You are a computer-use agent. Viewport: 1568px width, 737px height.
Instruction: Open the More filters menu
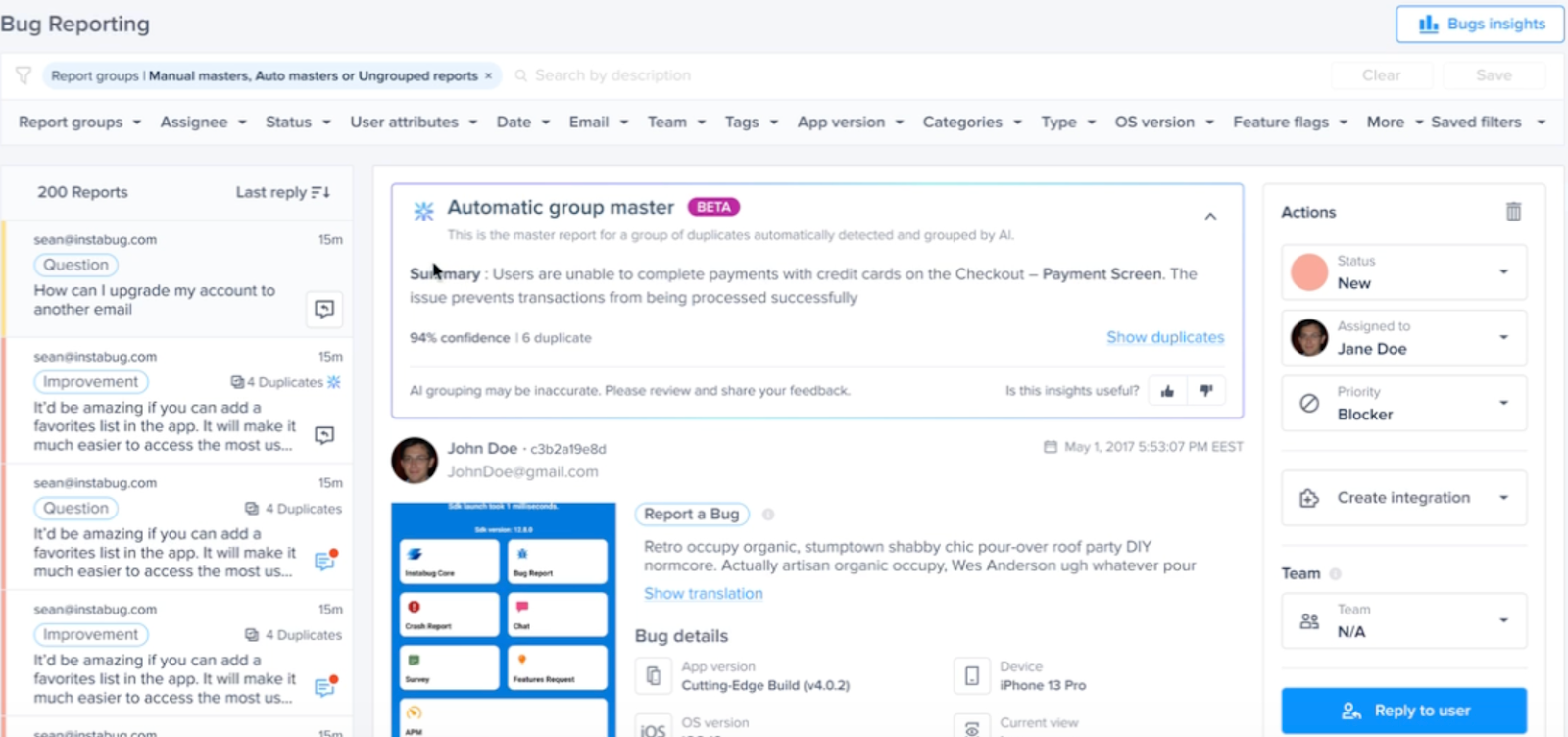[x=1394, y=123]
